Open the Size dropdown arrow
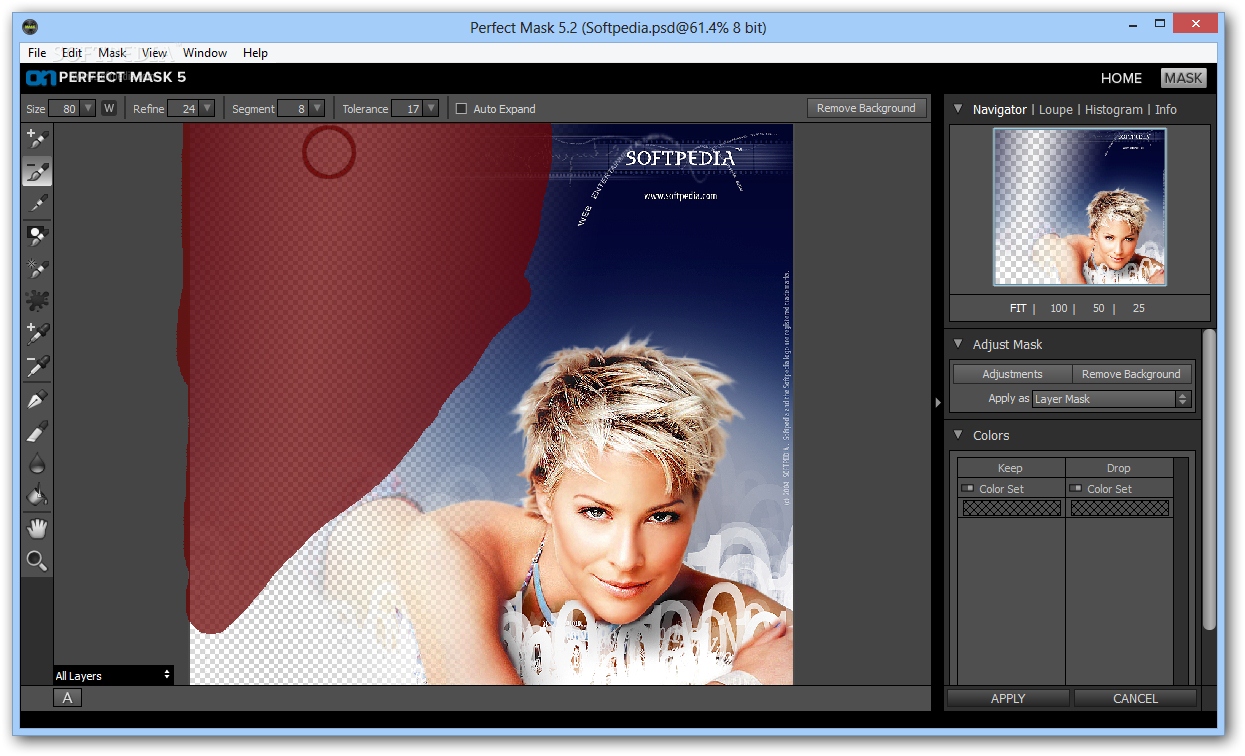This screenshot has height=756, width=1245. (87, 108)
